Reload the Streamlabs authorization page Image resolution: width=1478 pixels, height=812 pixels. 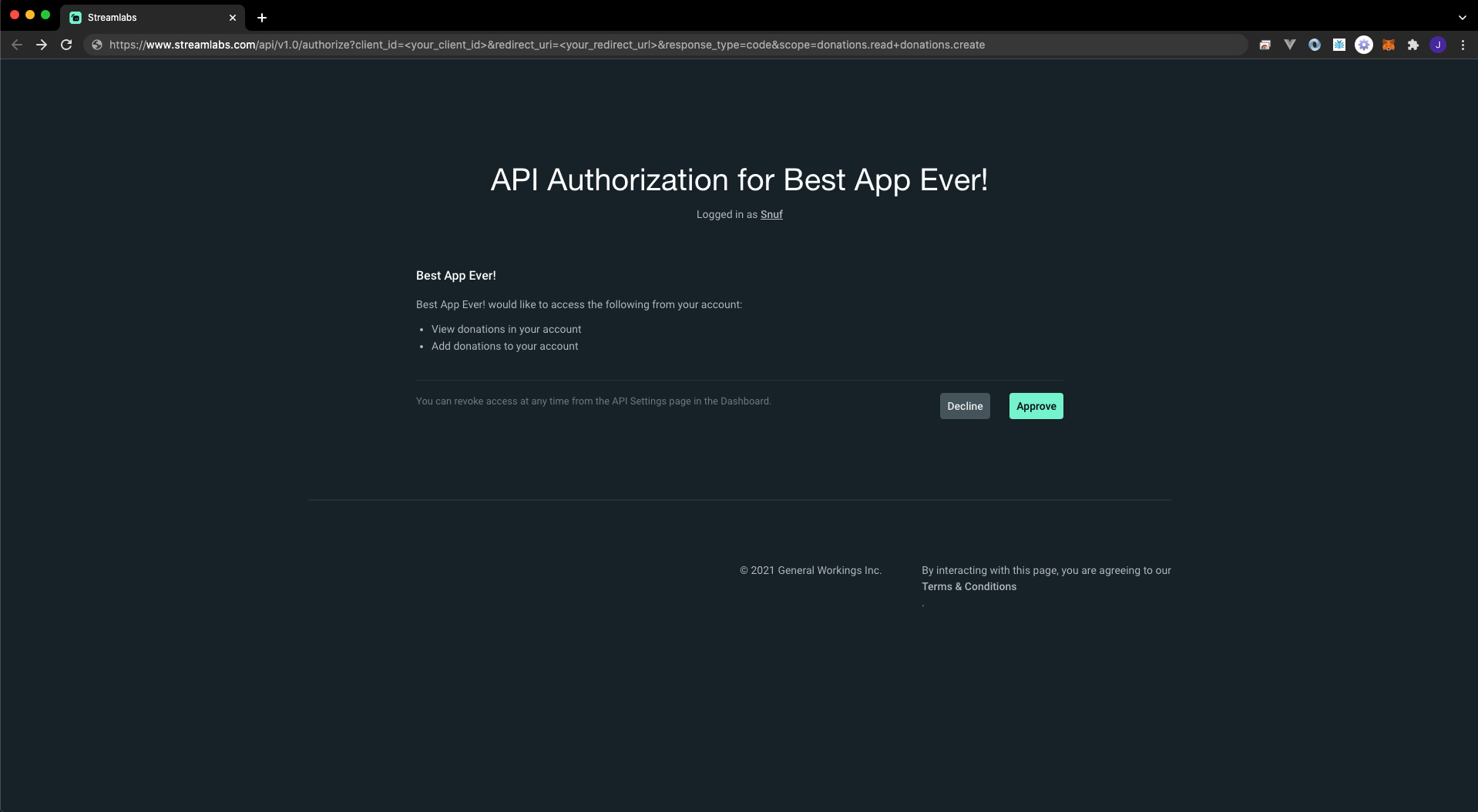[x=66, y=45]
